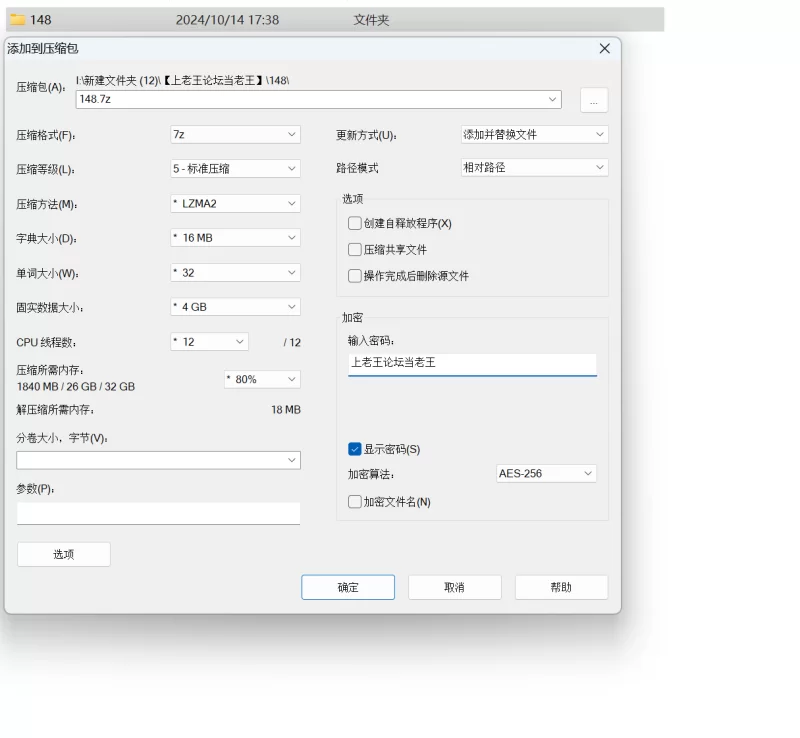Expand the archive name 148.7z dropdown
Image resolution: width=800 pixels, height=738 pixels.
click(552, 99)
